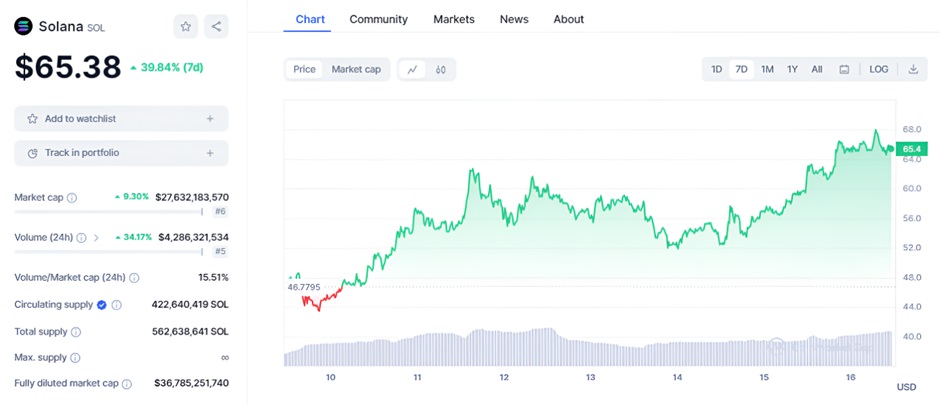940x404 pixels.
Task: Enable LOG scale on chart
Action: pyautogui.click(x=878, y=69)
